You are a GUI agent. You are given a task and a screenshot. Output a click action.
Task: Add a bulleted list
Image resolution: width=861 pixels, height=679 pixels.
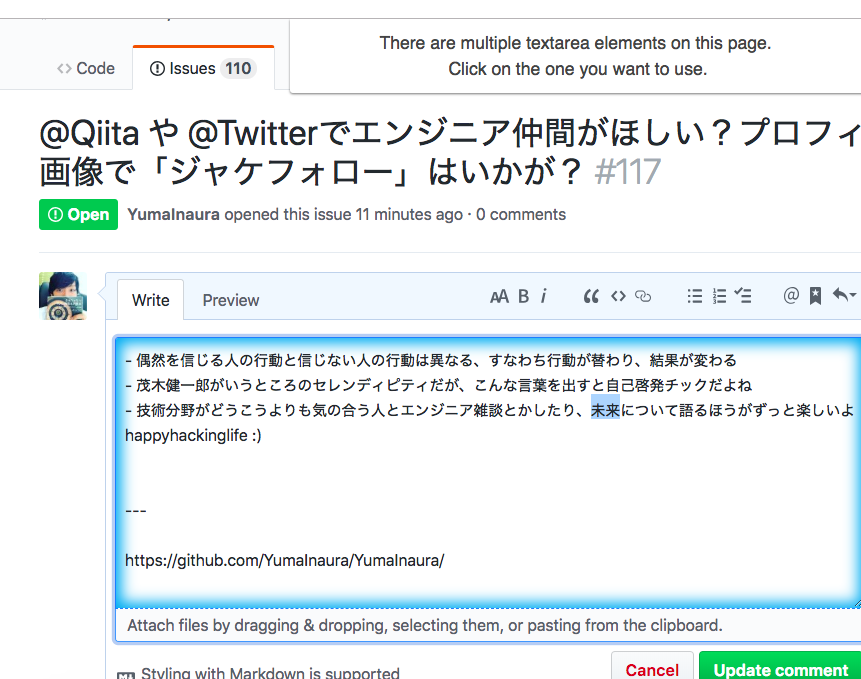pyautogui.click(x=695, y=296)
